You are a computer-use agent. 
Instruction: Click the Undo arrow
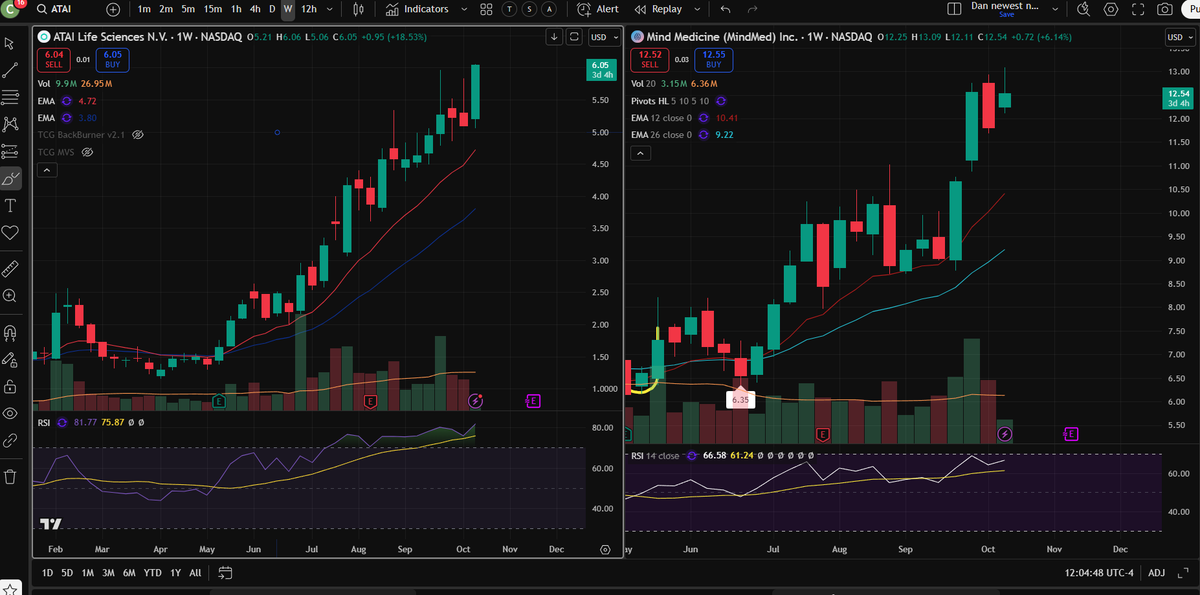click(726, 9)
